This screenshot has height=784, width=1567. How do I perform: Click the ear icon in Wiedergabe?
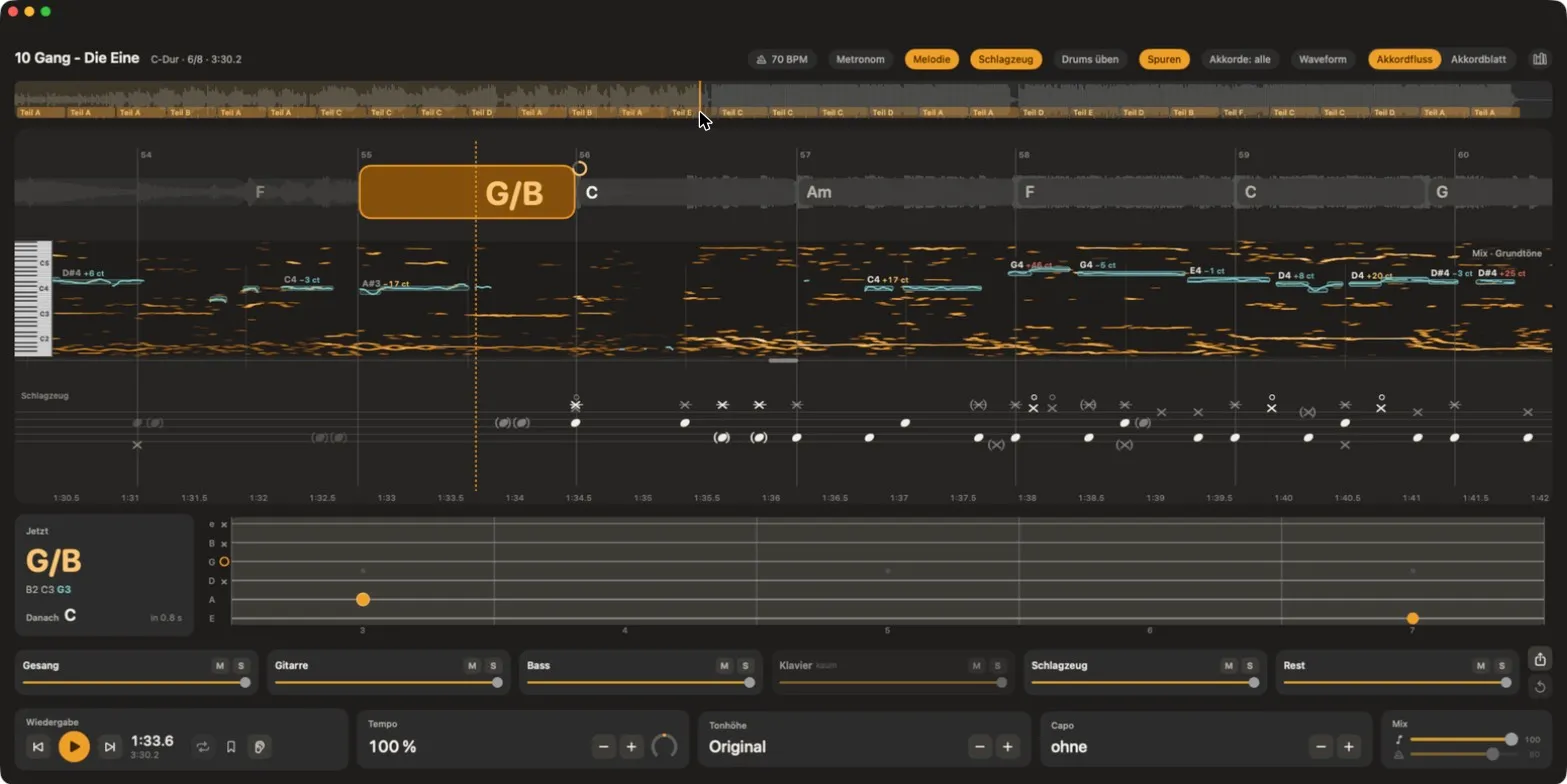click(259, 747)
